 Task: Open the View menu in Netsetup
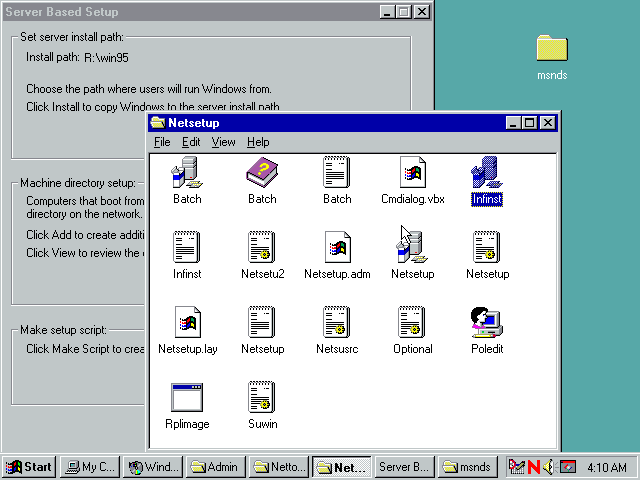tap(223, 142)
